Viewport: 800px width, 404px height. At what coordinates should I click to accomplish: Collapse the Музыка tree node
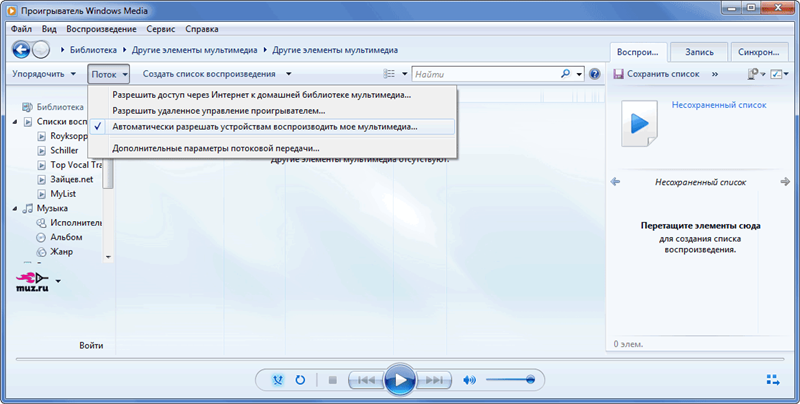(15, 208)
